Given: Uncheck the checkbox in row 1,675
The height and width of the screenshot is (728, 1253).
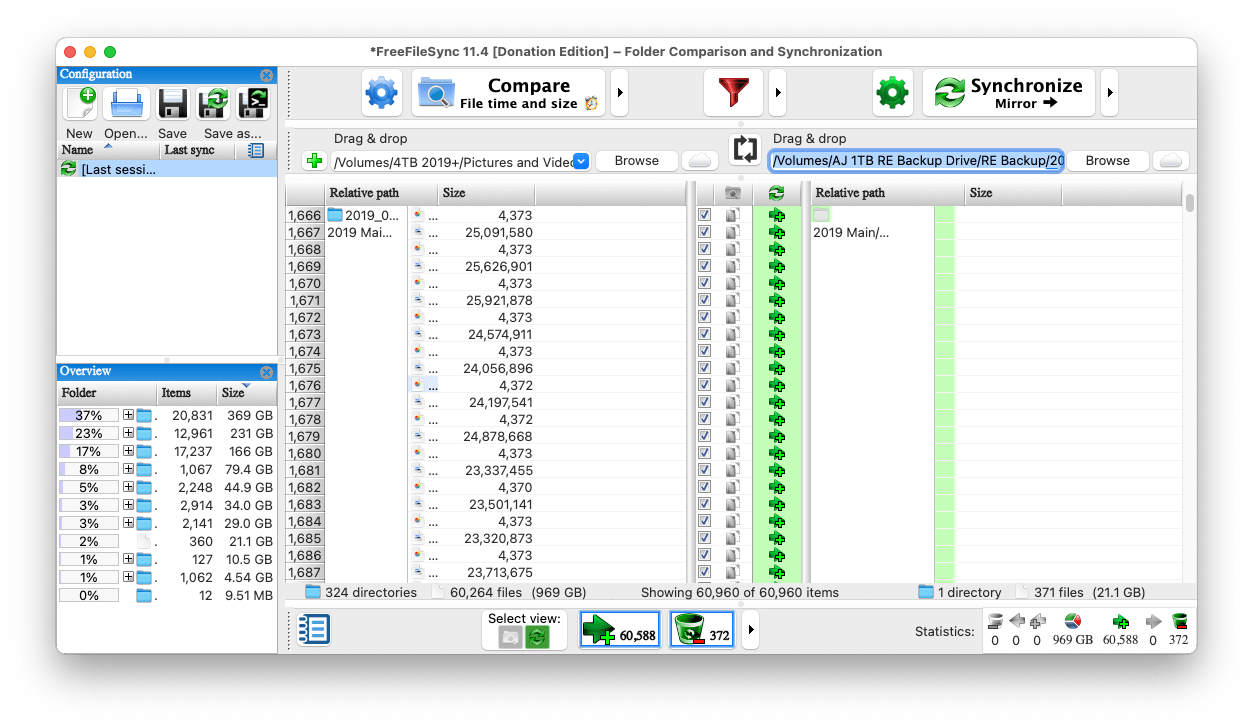Looking at the screenshot, I should [704, 368].
